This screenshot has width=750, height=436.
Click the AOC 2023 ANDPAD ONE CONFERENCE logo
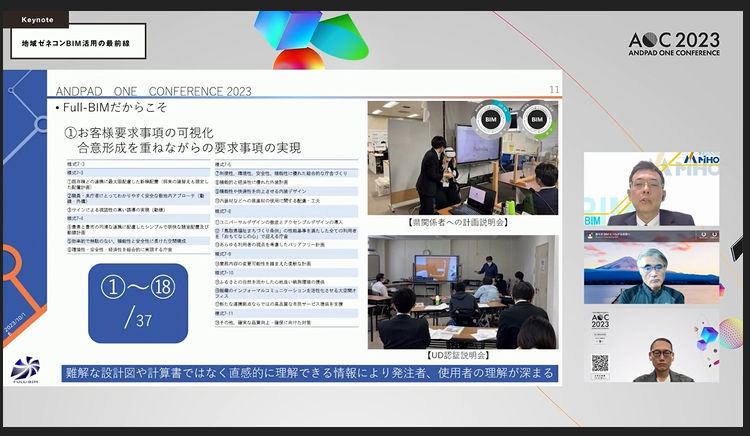pyautogui.click(x=674, y=44)
